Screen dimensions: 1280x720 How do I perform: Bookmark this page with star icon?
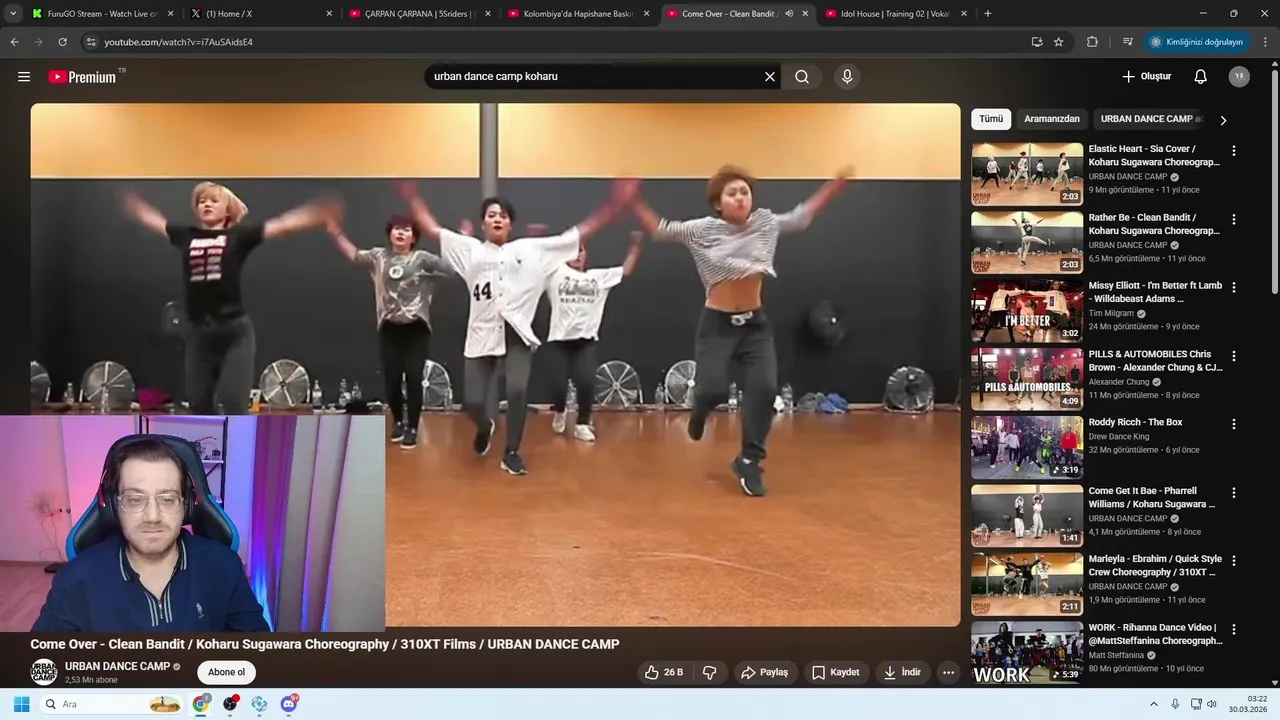(1059, 42)
